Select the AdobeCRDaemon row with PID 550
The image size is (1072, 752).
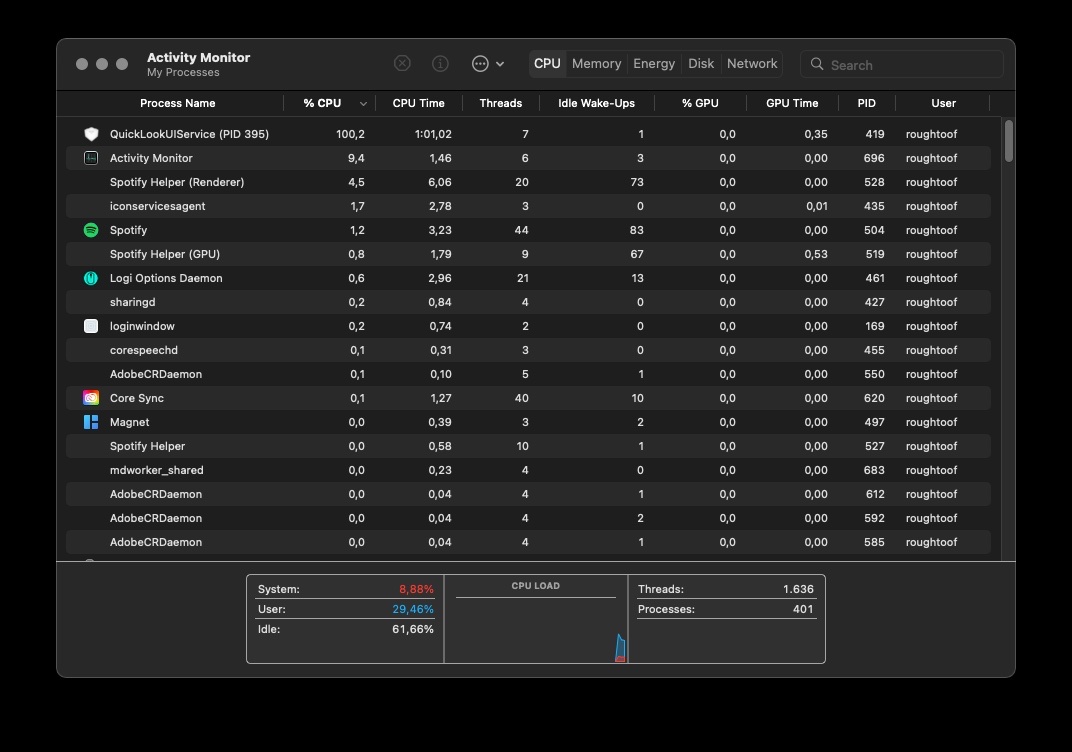click(528, 374)
